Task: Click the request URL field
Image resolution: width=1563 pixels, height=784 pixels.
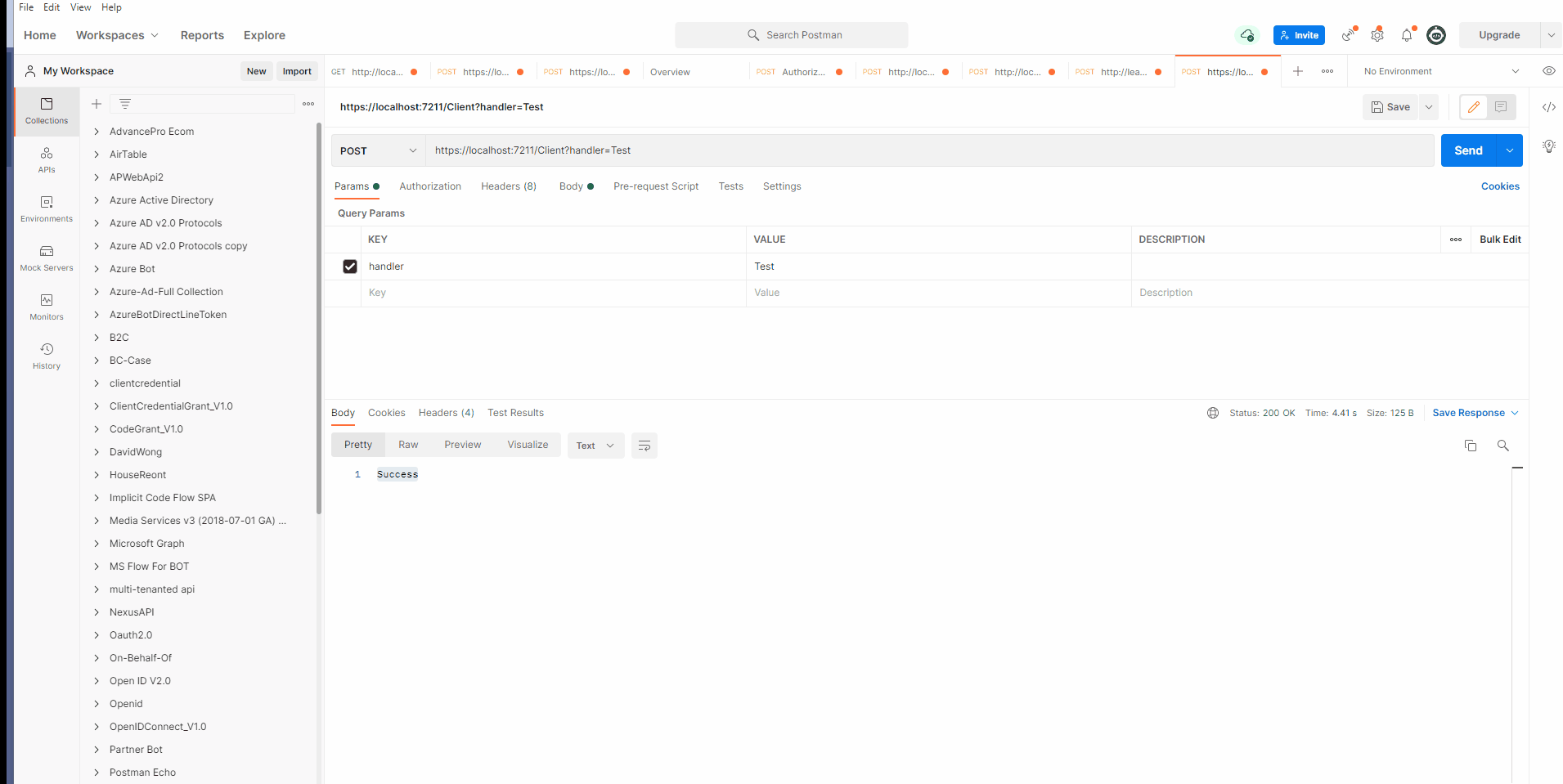Action: (818, 150)
